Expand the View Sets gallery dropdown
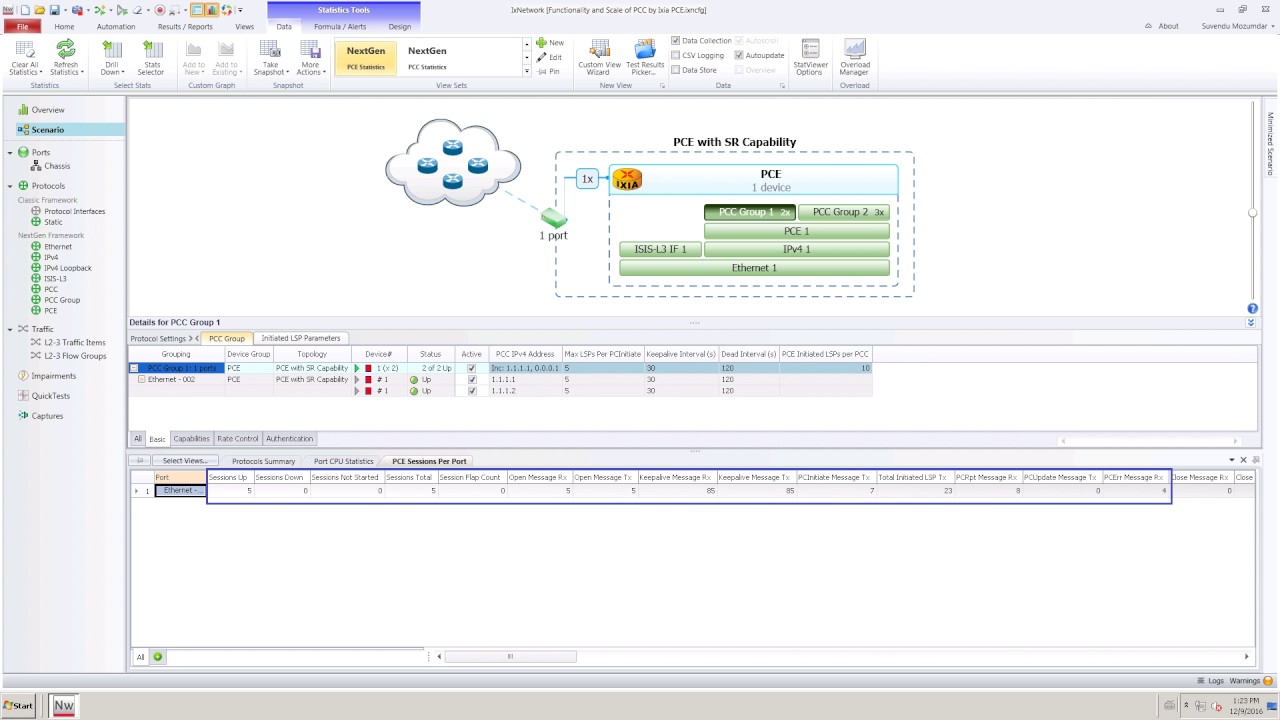 pyautogui.click(x=527, y=71)
